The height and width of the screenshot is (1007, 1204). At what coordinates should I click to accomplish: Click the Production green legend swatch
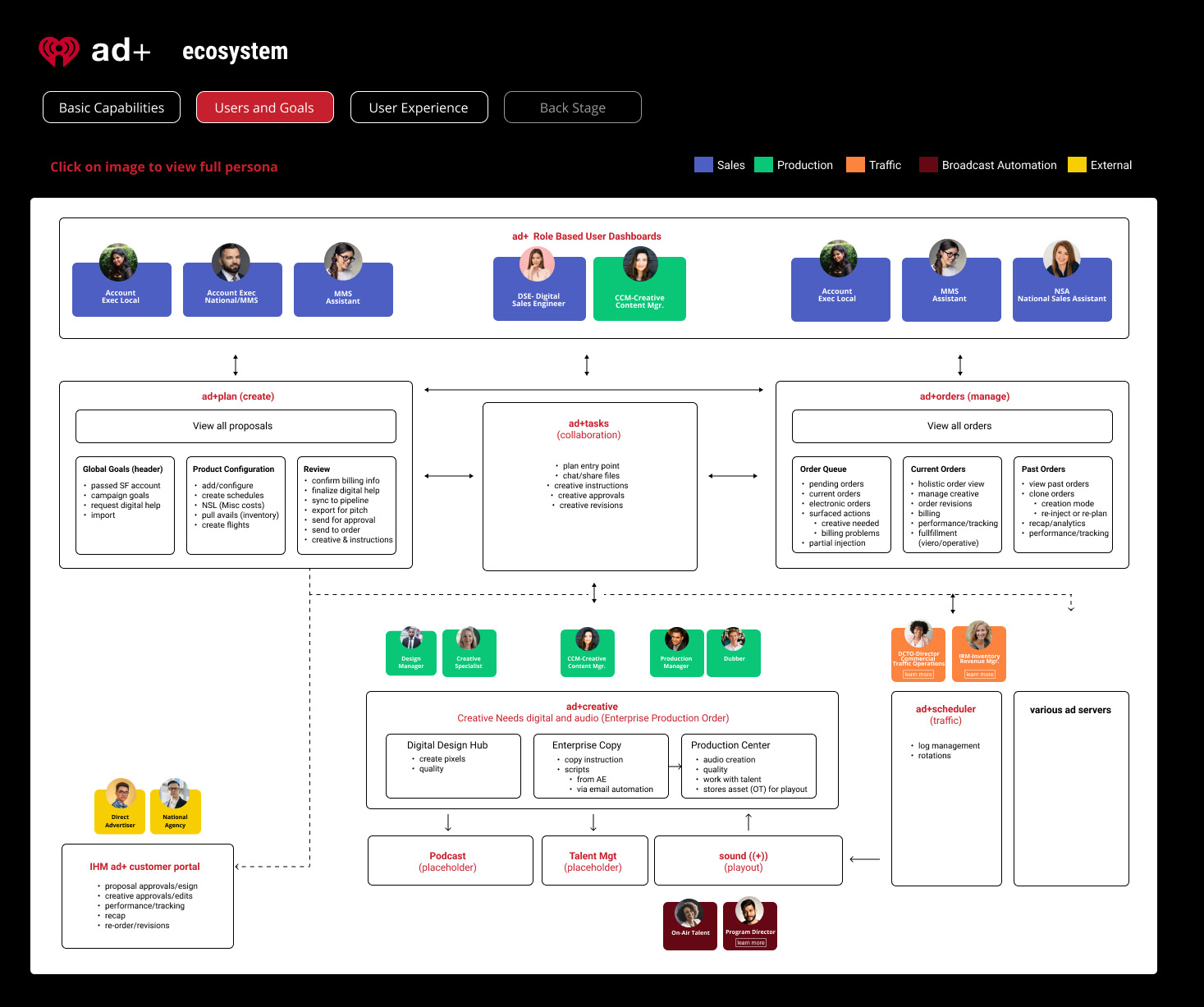[763, 164]
